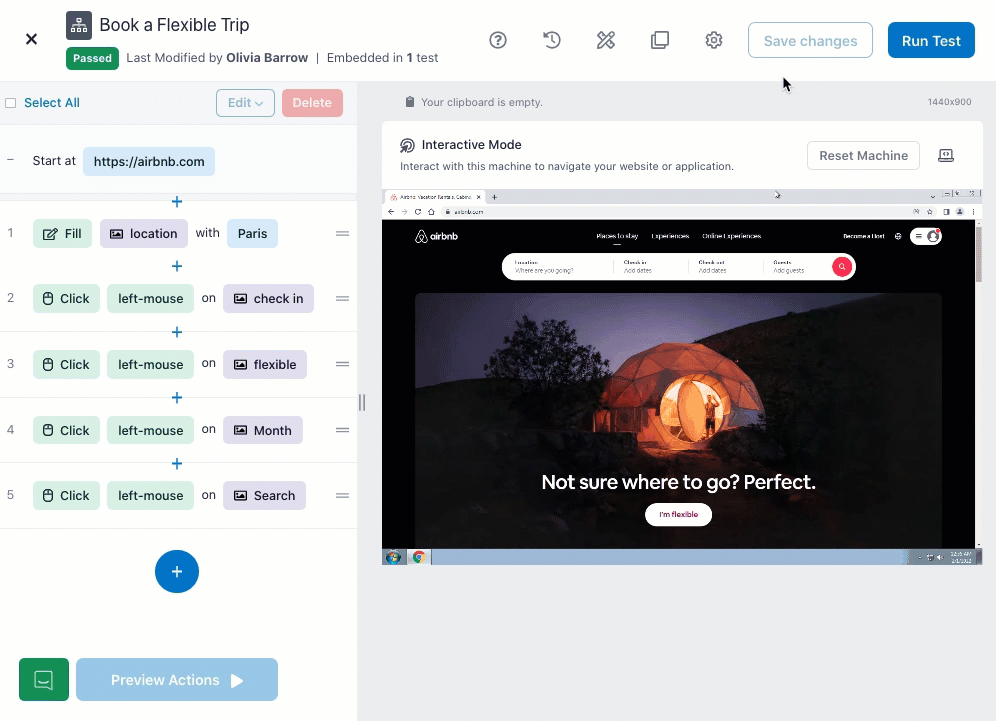Image resolution: width=996 pixels, height=721 pixels.
Task: Collapse the Start at step with minus
Action: click(10, 160)
